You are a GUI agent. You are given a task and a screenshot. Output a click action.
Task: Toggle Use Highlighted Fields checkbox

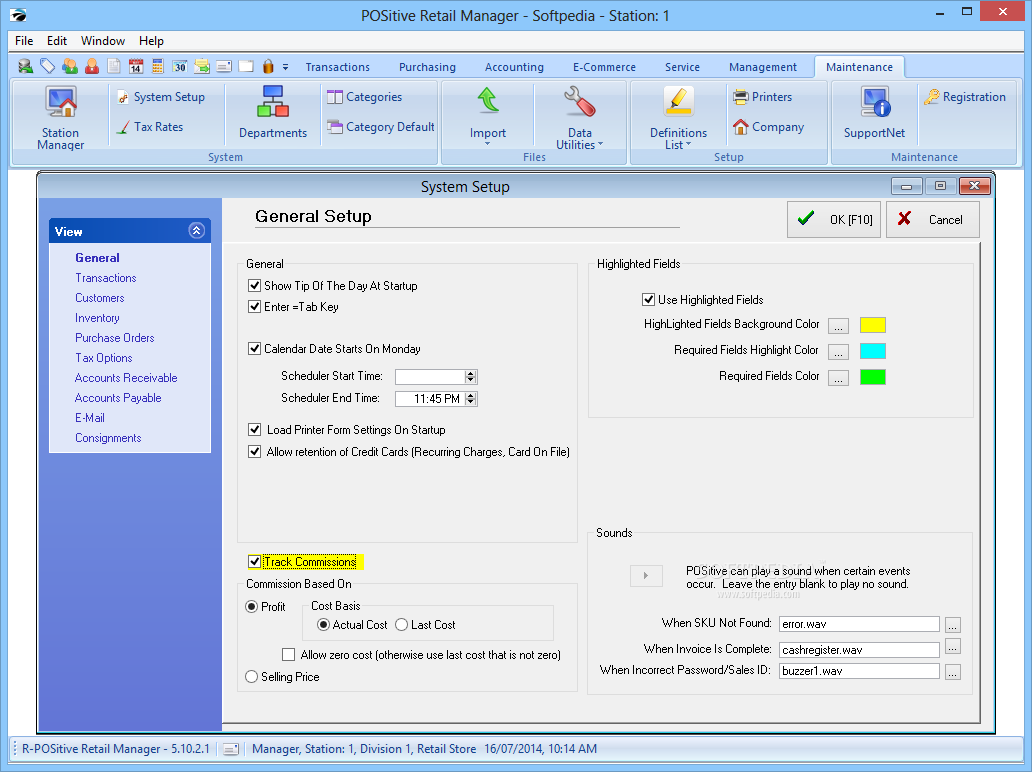[x=648, y=299]
